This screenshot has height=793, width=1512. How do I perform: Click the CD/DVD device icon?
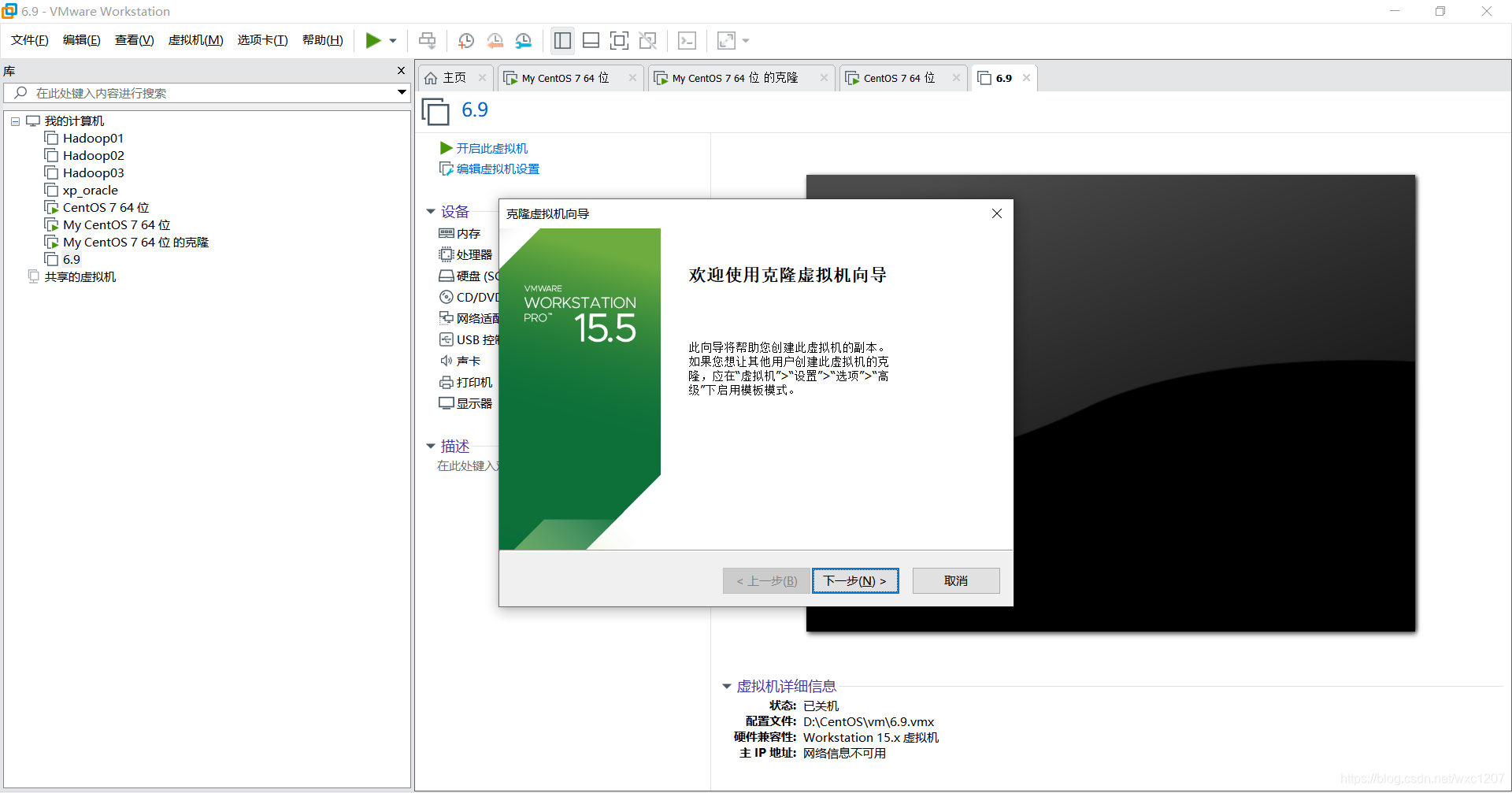click(446, 297)
